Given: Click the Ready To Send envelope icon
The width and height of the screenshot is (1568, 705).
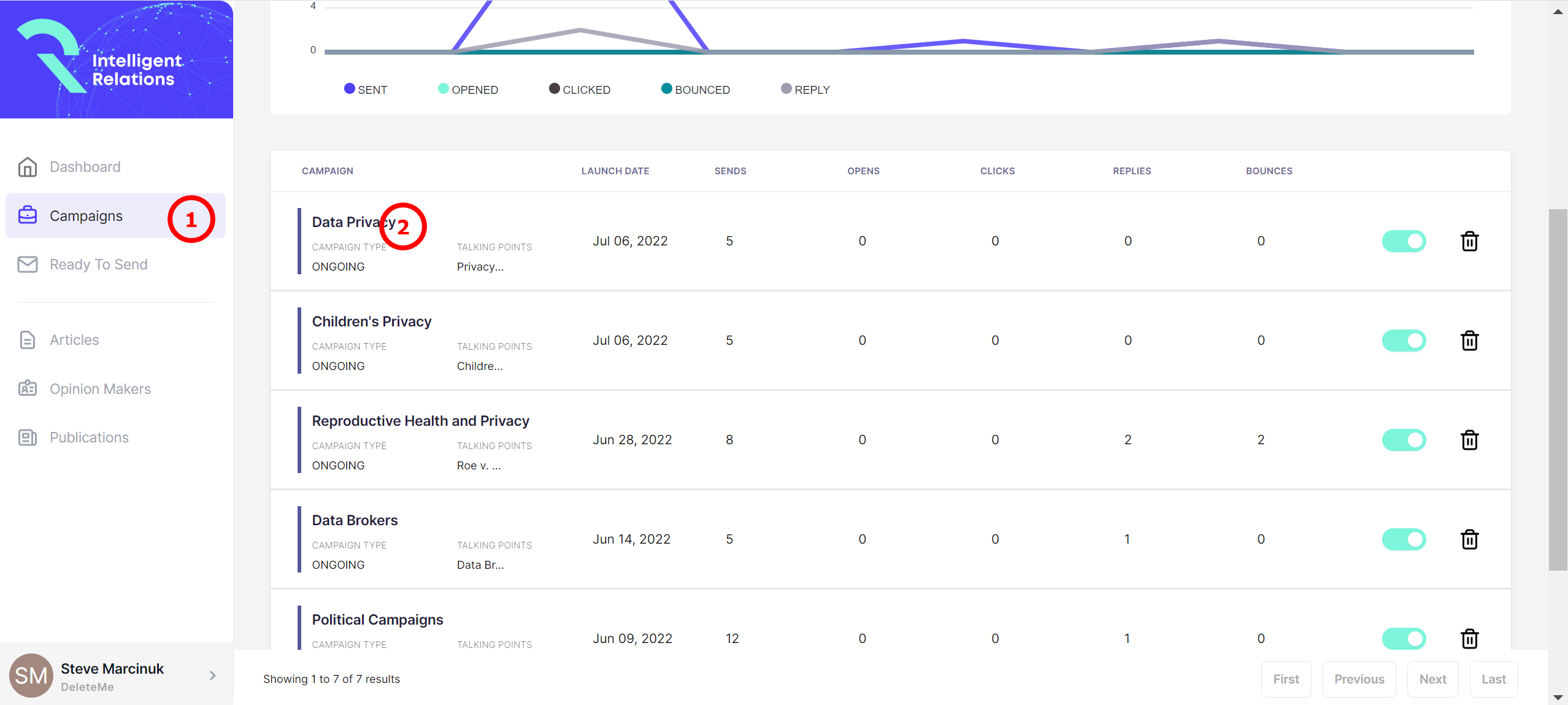Looking at the screenshot, I should [x=28, y=264].
